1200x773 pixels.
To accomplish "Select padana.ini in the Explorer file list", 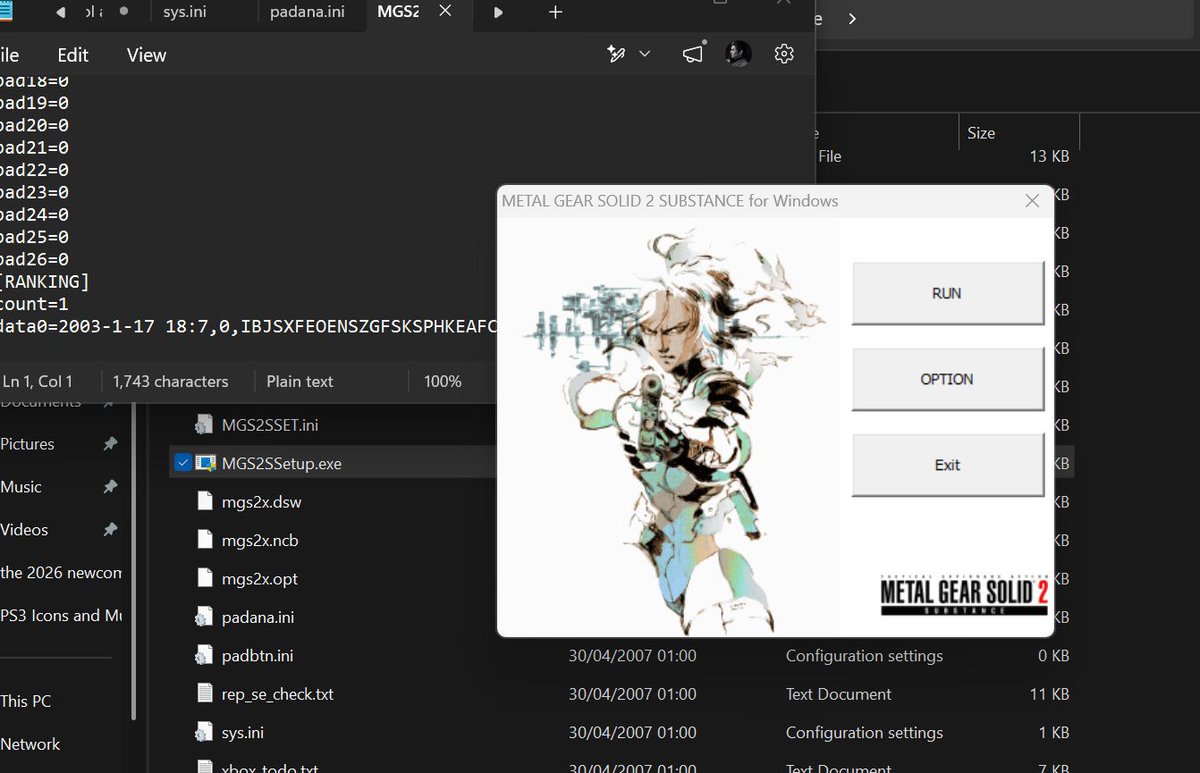I will pos(258,617).
